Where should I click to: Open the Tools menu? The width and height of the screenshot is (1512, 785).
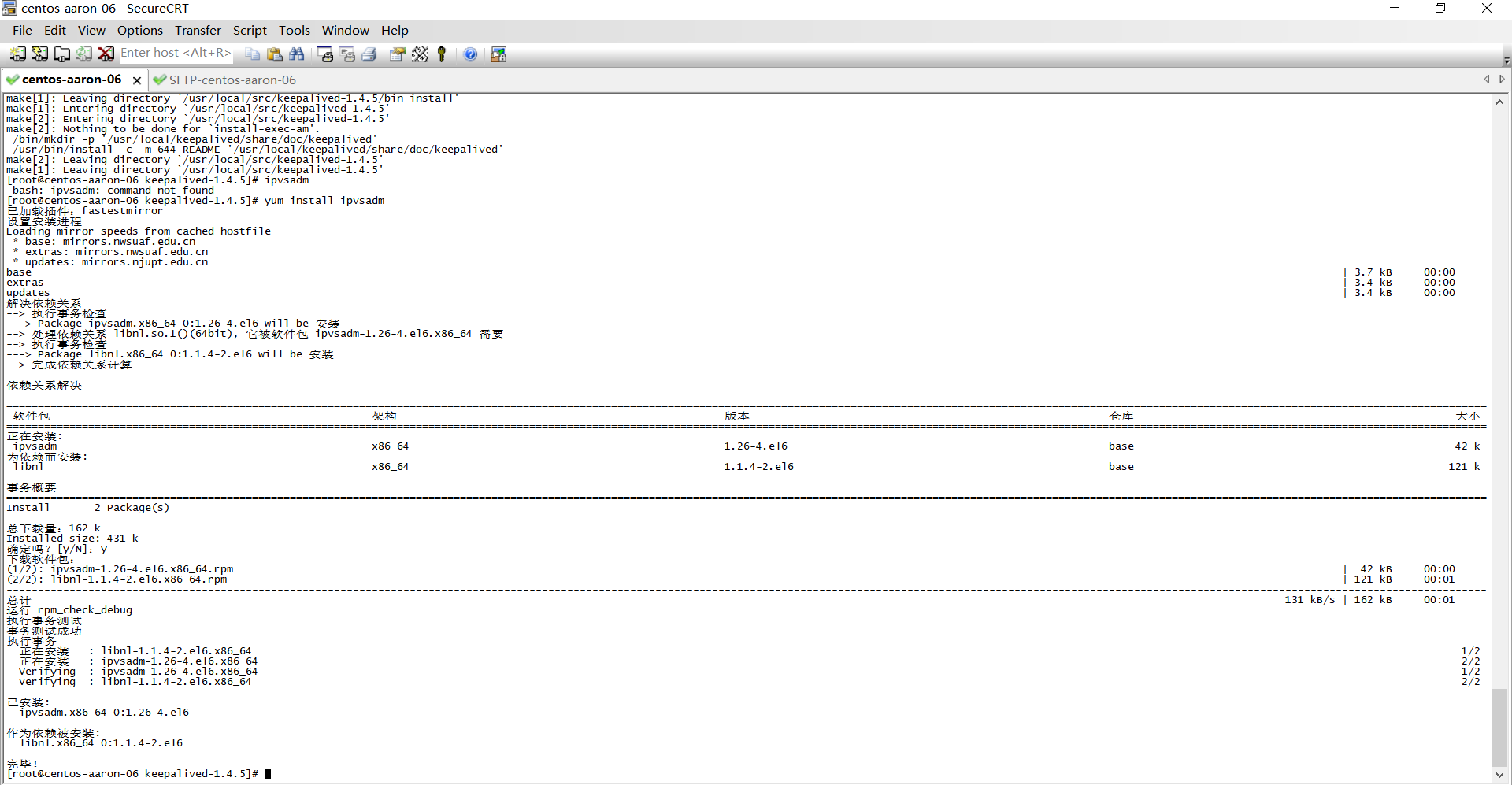tap(295, 30)
